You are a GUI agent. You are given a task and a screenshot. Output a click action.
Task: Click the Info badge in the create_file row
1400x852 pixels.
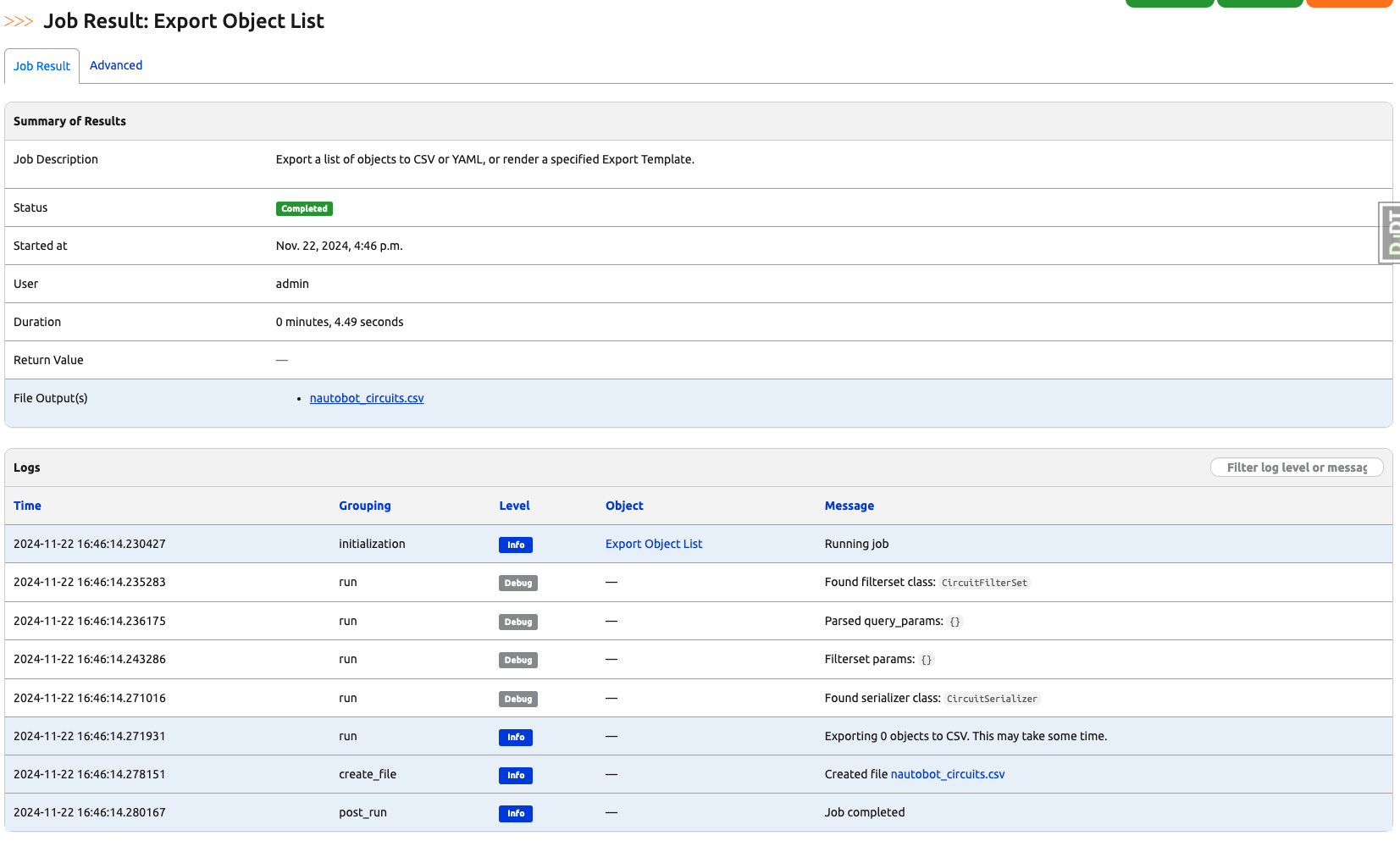click(515, 775)
